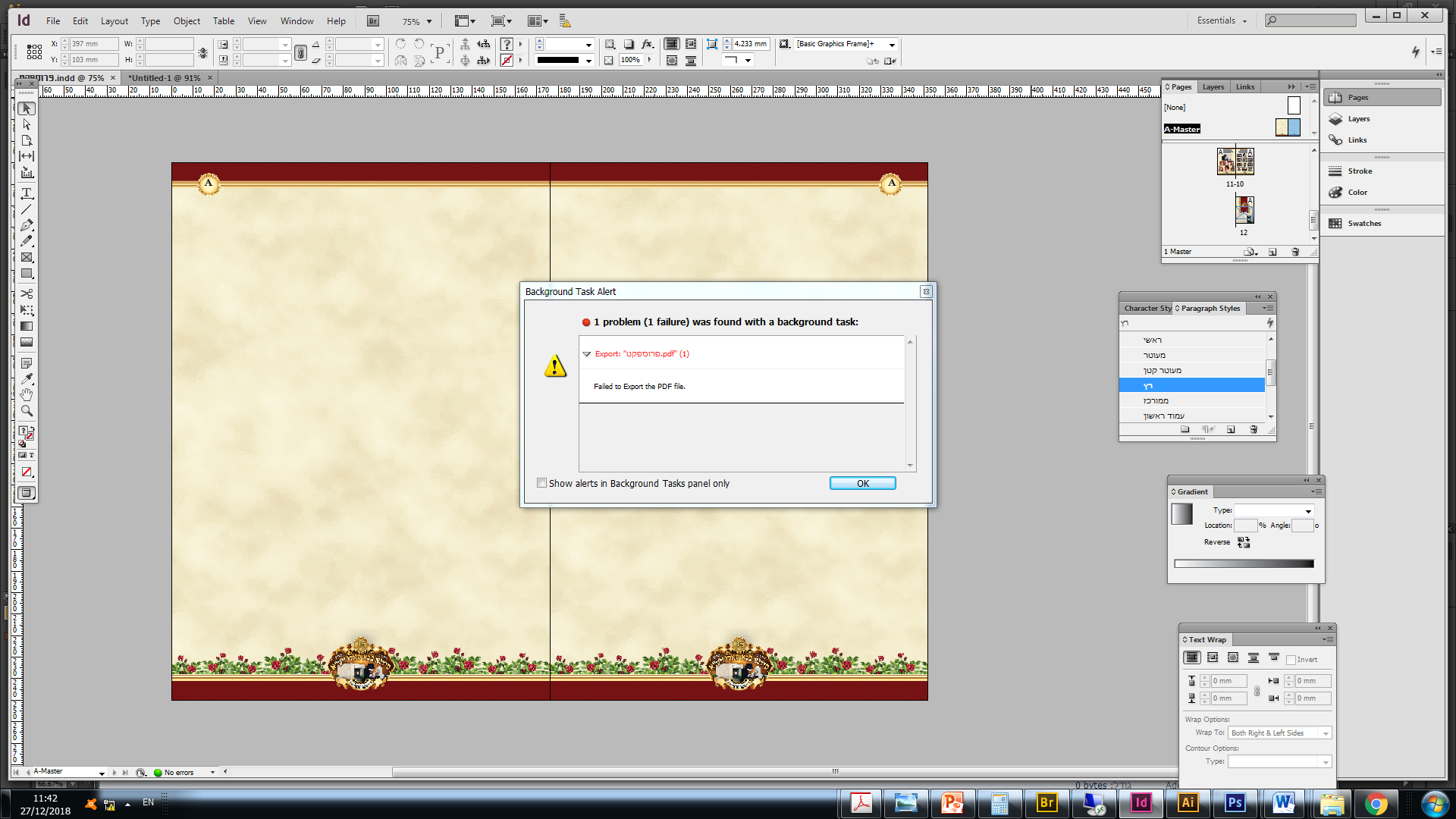The width and height of the screenshot is (1456, 819).
Task: Select the Rectangle Frame tool
Action: click(27, 258)
